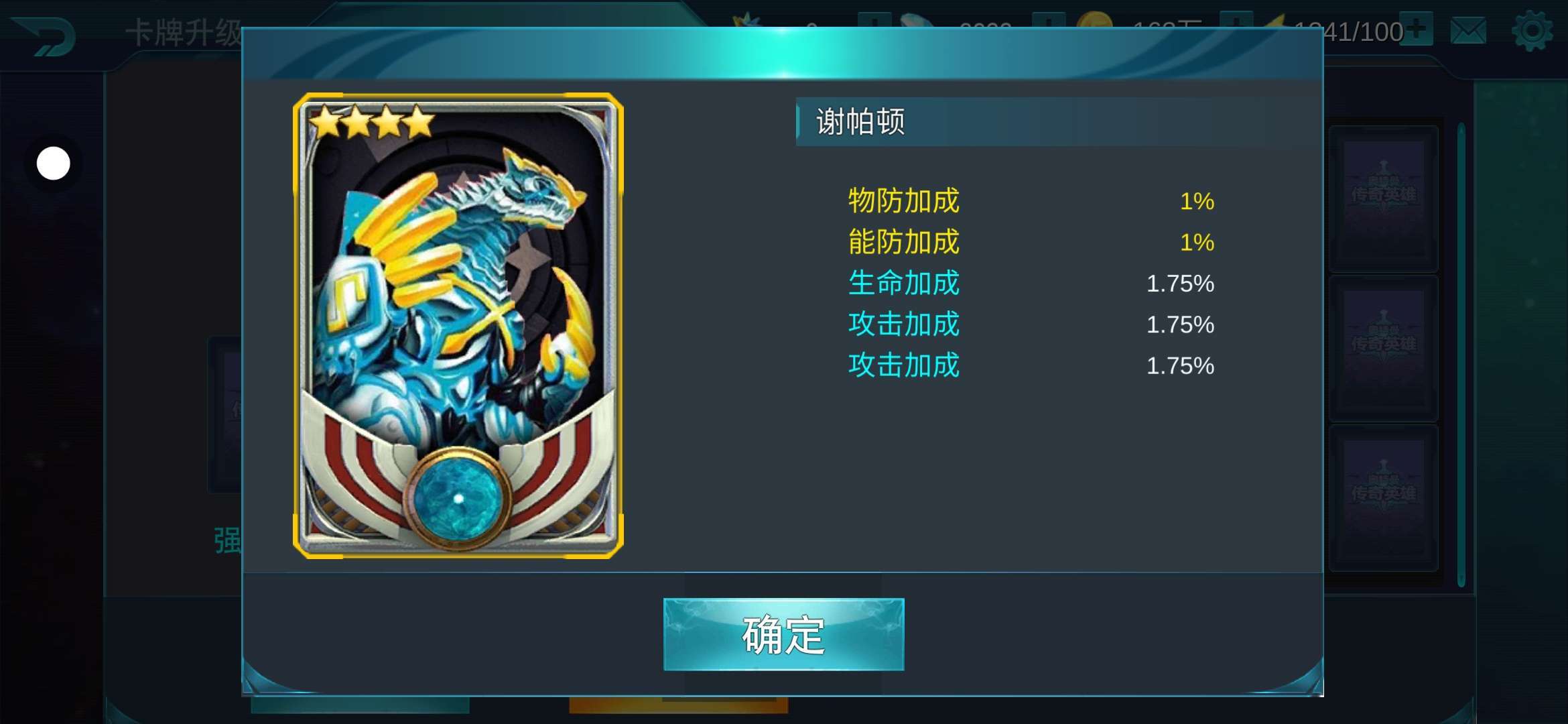
Task: Tap the 生命加成 stat row
Action: [1031, 283]
